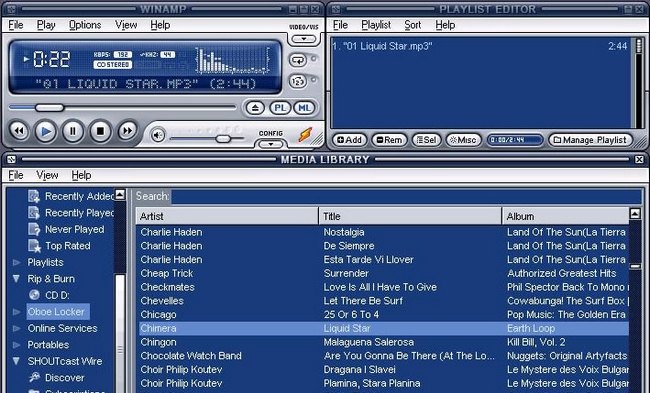This screenshot has height=393, width=650.
Task: Open the Winamp Help menu
Action: pos(160,25)
